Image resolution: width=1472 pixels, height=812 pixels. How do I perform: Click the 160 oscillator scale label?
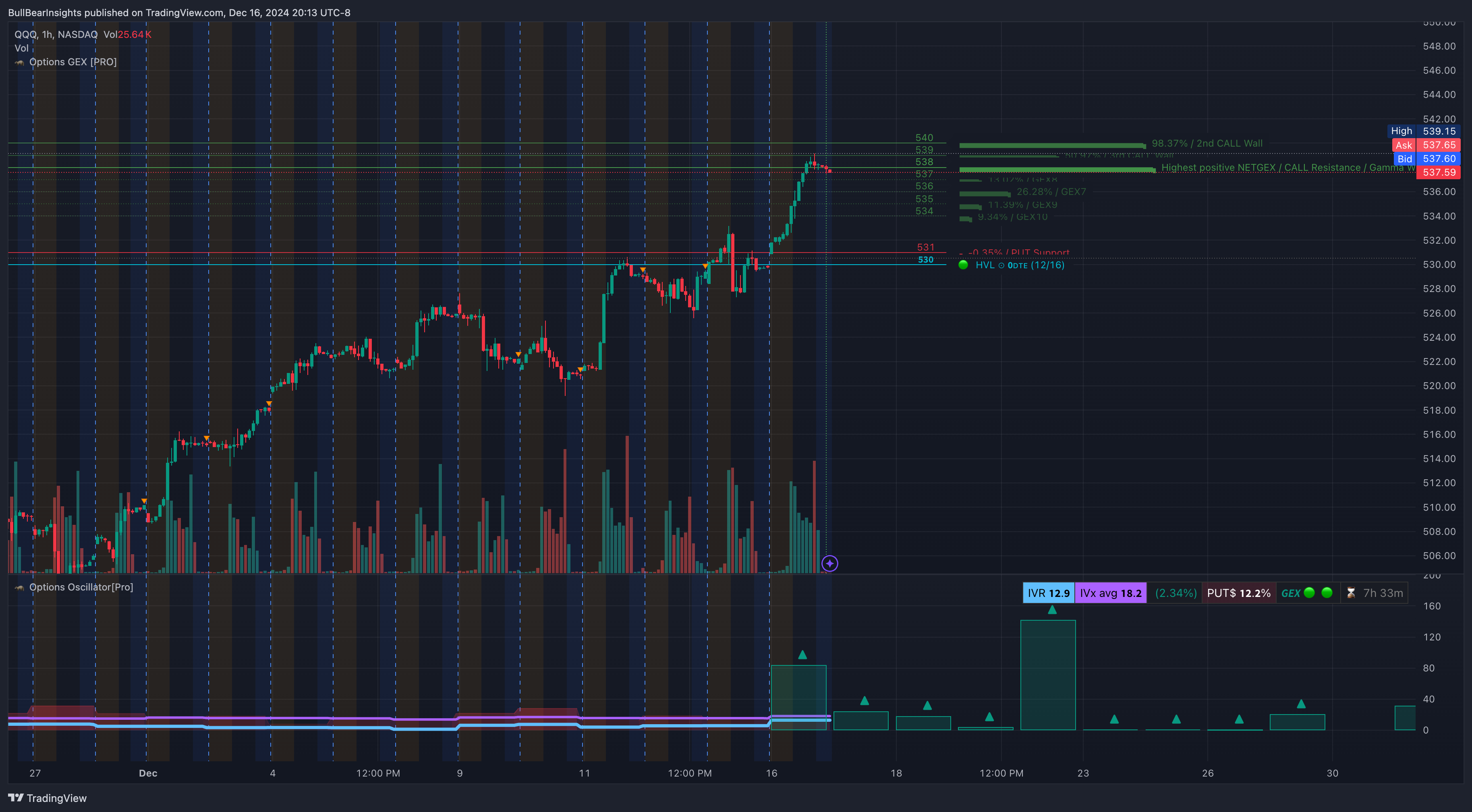click(1431, 606)
